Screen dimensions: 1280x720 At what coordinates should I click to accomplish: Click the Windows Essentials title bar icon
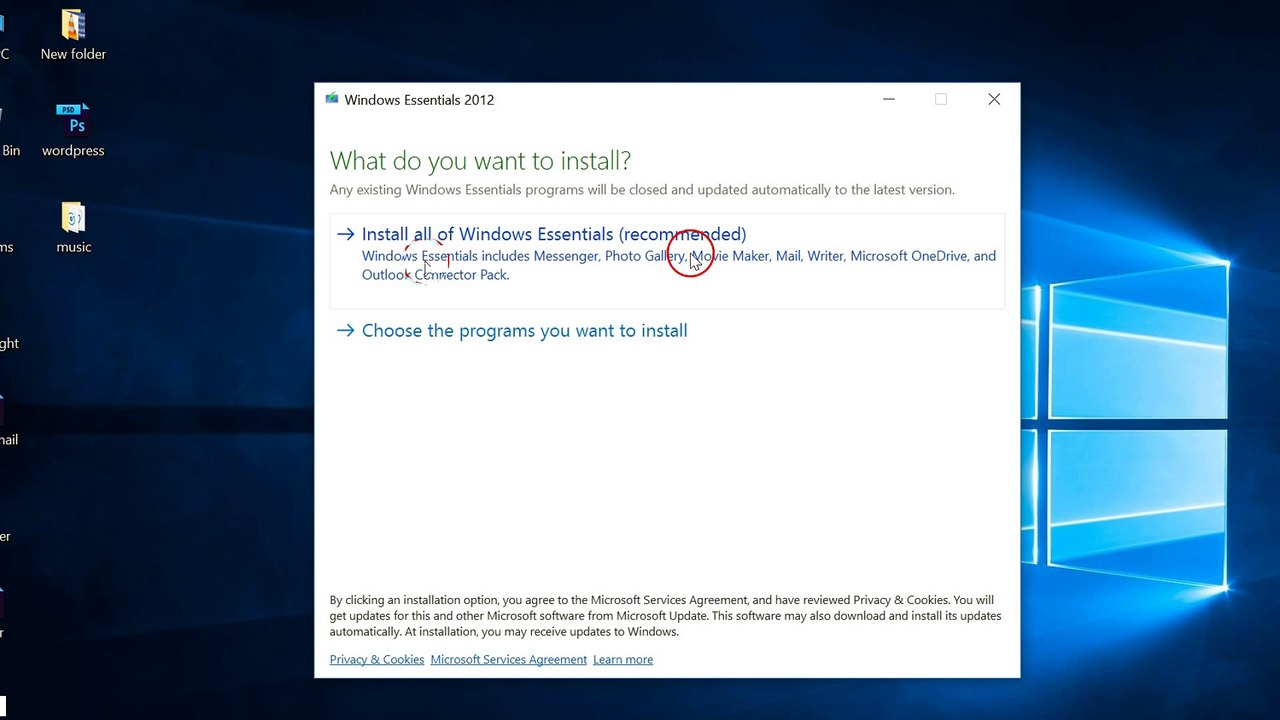332,99
